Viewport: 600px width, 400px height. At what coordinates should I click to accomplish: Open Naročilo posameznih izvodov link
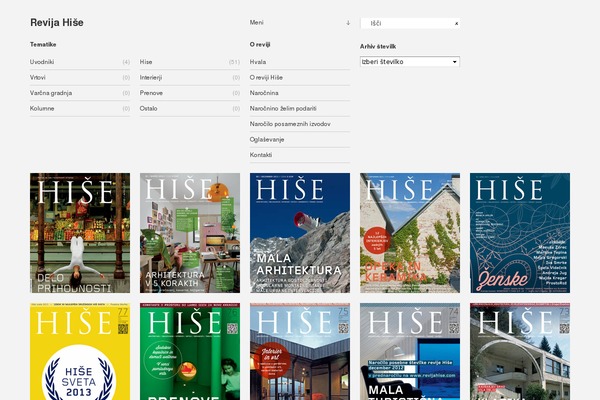click(x=300, y=124)
